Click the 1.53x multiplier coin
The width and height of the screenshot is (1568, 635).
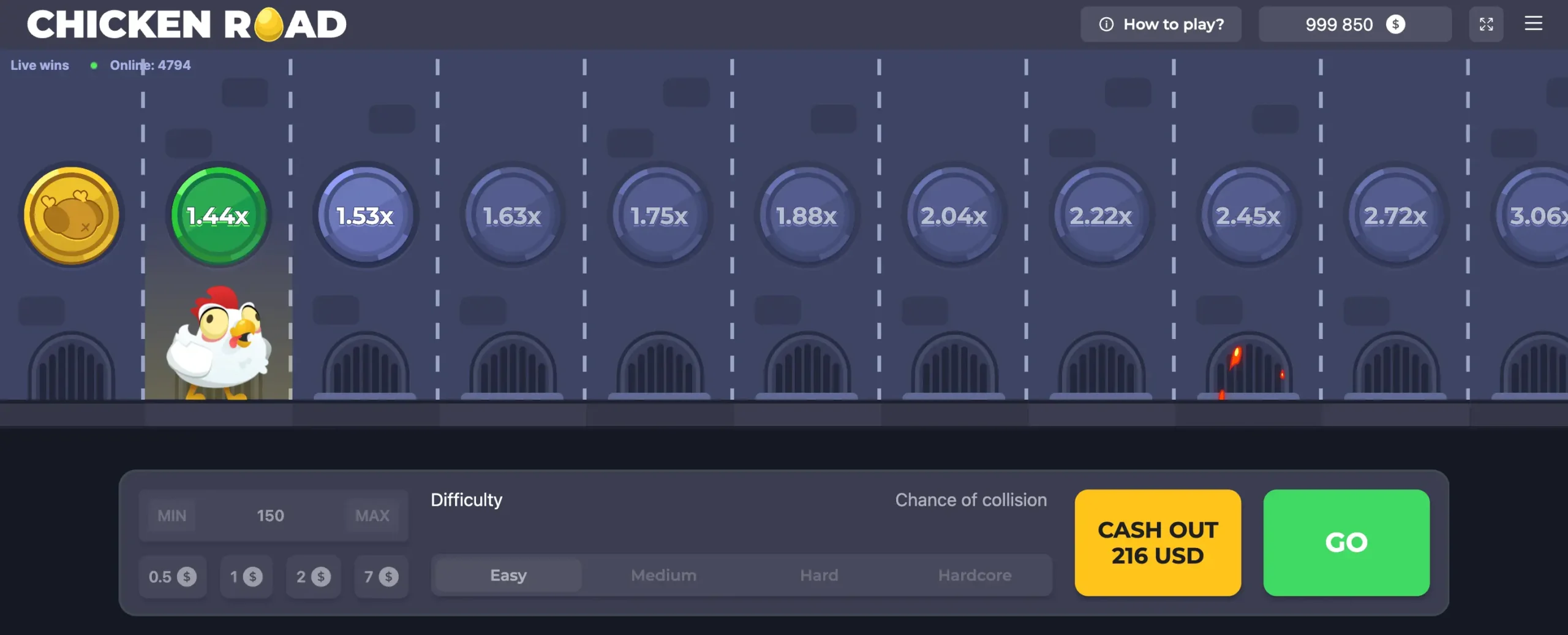pyautogui.click(x=366, y=215)
